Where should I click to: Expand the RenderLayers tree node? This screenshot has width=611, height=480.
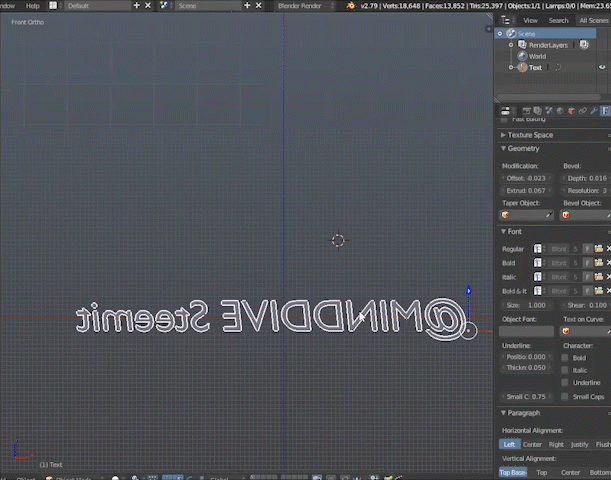tap(511, 45)
